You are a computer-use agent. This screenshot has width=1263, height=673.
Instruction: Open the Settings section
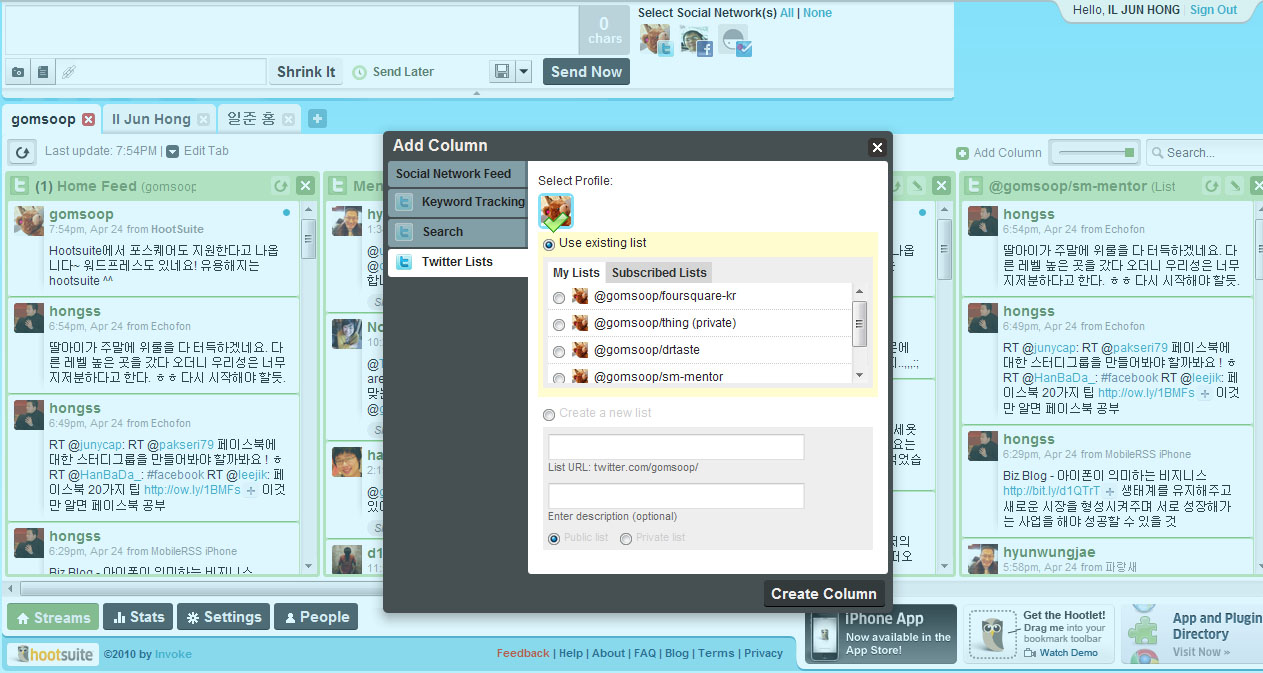click(x=223, y=617)
